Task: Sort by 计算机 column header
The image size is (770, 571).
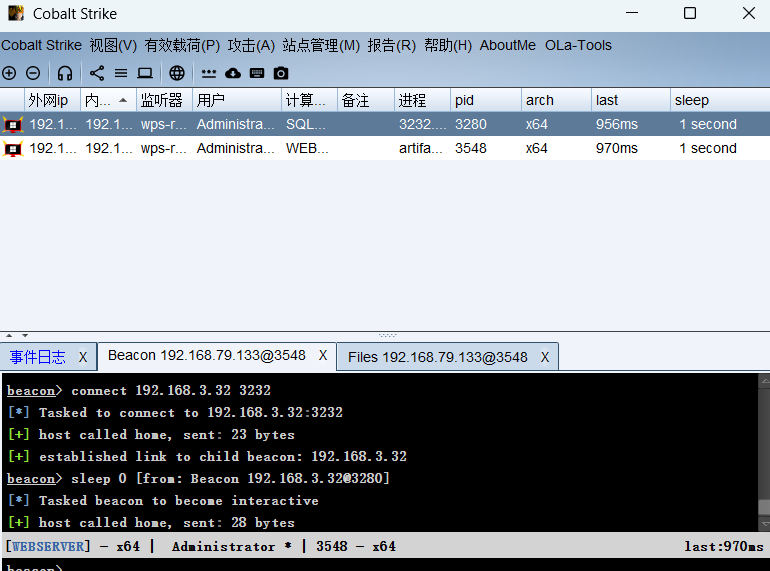Action: tap(310, 100)
